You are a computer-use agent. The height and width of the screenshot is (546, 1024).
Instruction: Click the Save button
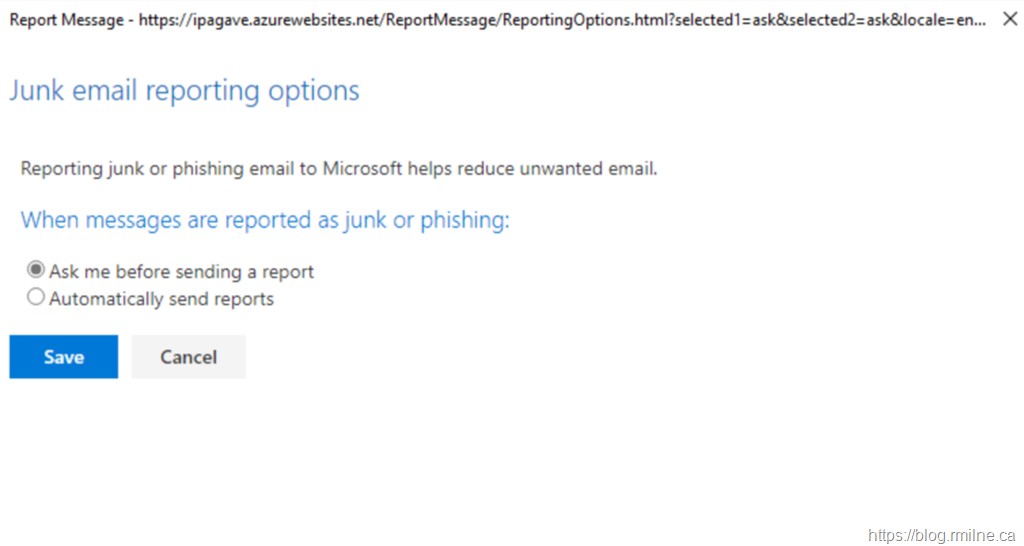(x=64, y=357)
